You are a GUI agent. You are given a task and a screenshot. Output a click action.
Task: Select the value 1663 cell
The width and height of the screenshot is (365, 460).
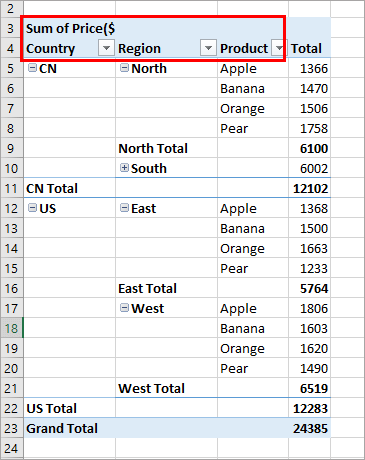[x=309, y=248]
